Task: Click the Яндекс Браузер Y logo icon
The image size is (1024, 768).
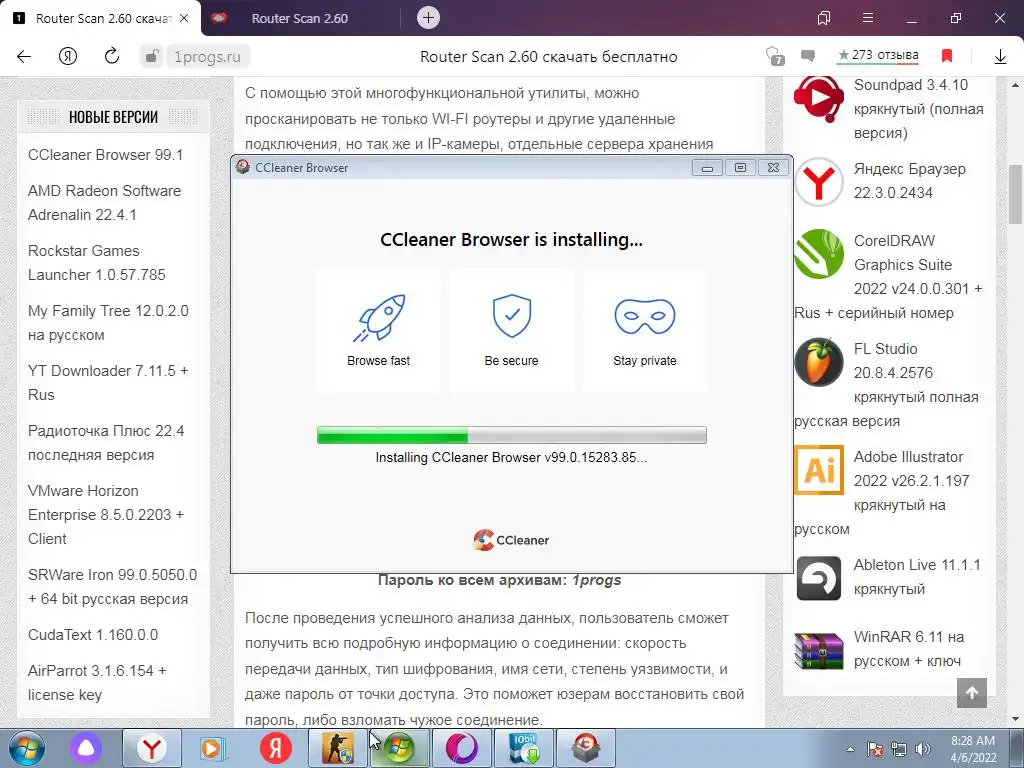Action: [819, 182]
